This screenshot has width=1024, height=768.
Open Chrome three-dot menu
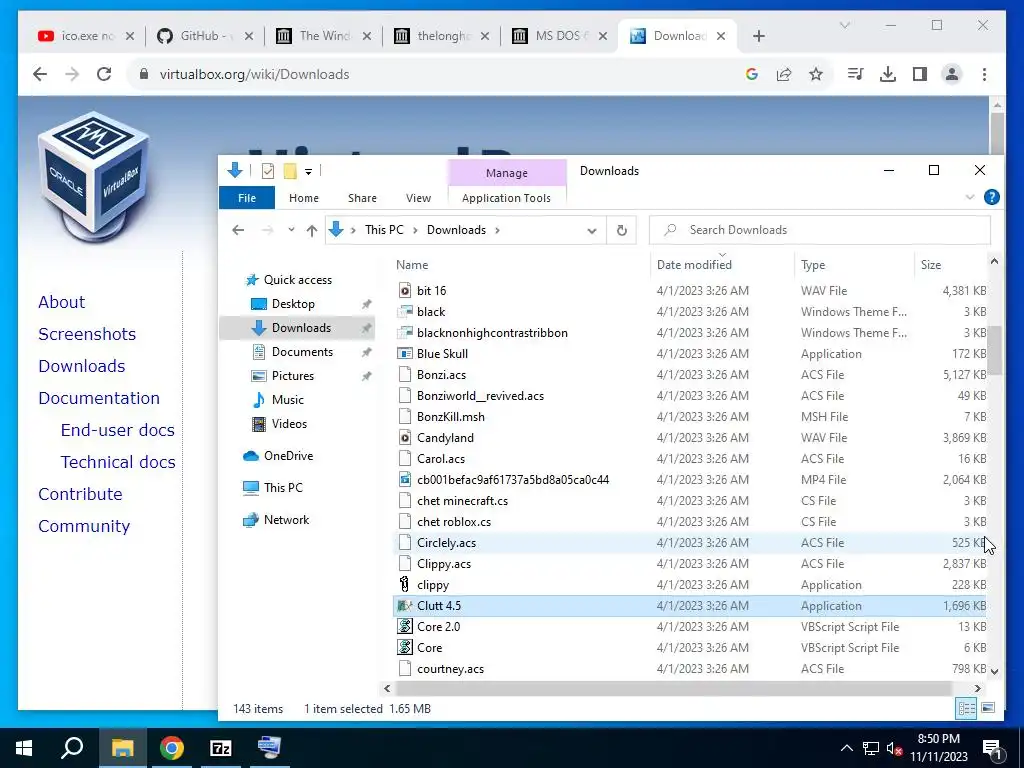[x=984, y=74]
